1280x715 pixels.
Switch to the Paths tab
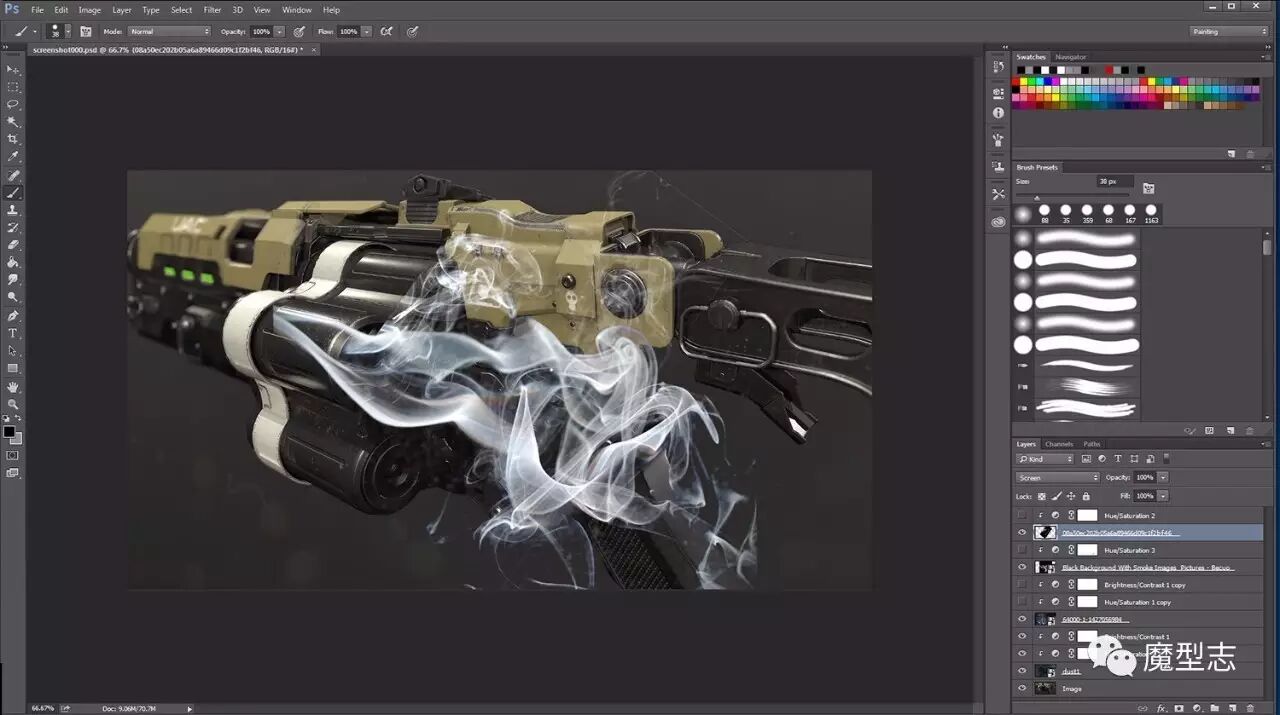point(1092,444)
